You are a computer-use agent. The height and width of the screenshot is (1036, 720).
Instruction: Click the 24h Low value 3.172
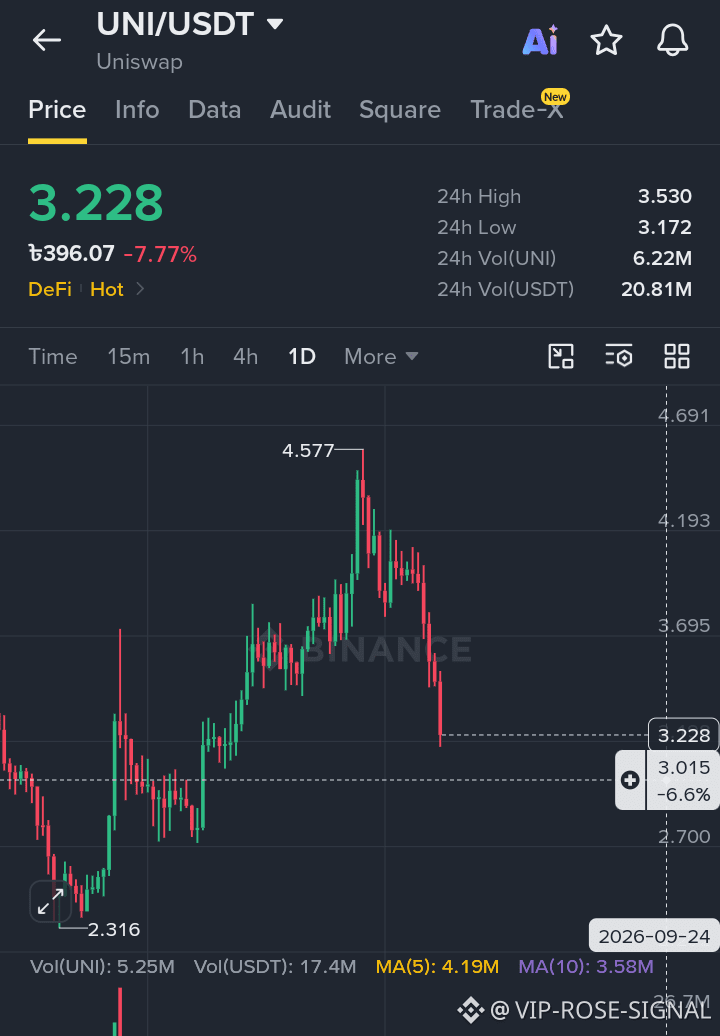(665, 227)
